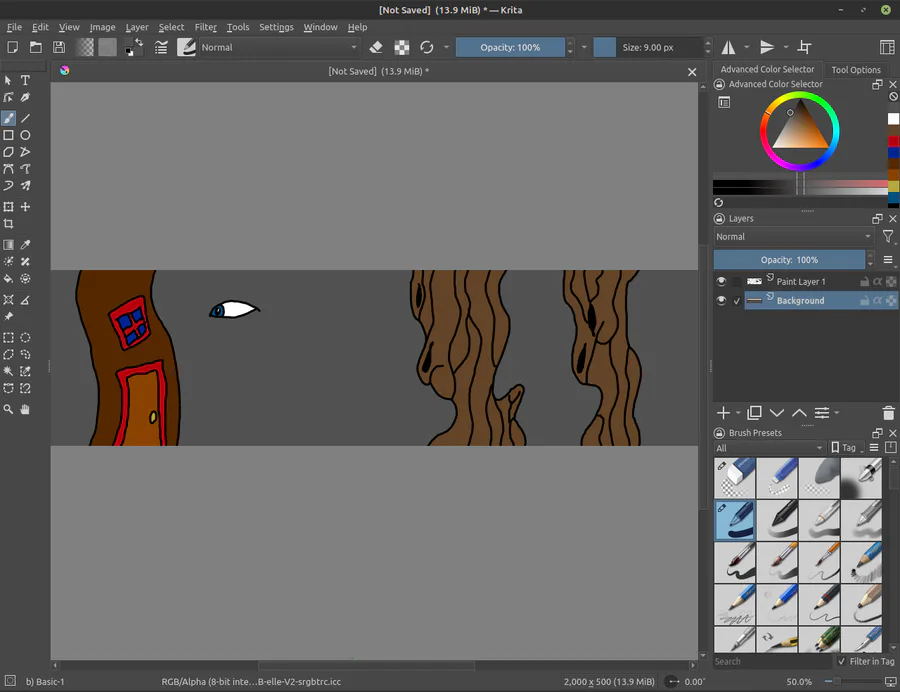Image resolution: width=900 pixels, height=692 pixels.
Task: Select the Move tool
Action: [26, 207]
